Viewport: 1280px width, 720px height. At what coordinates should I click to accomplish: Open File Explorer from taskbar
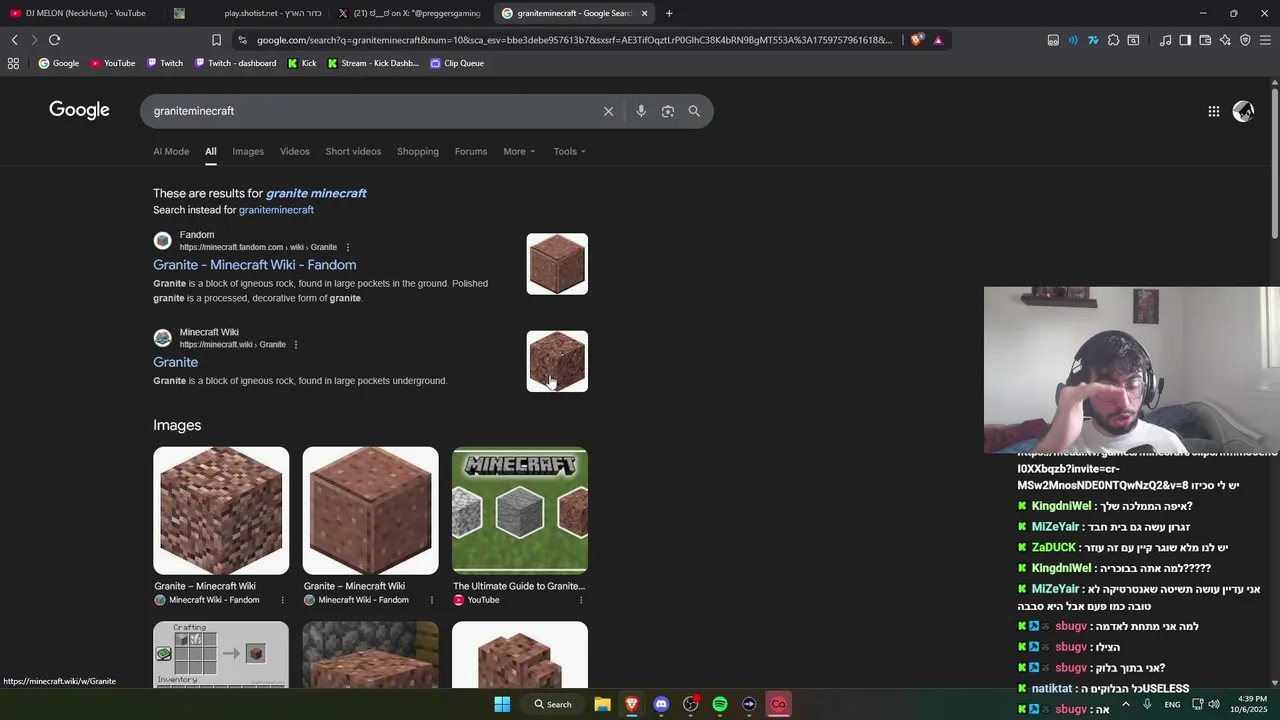602,704
